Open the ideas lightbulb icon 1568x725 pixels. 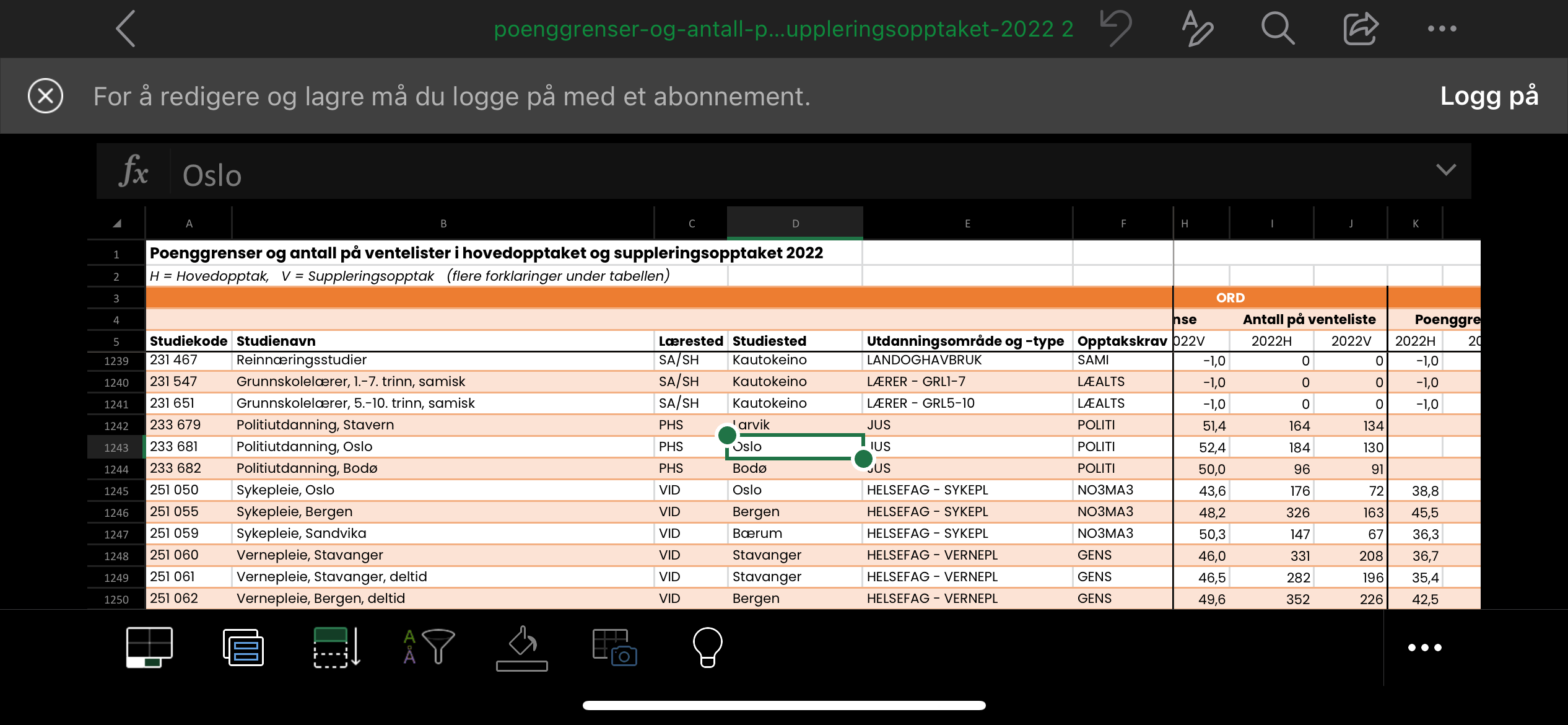[x=707, y=647]
